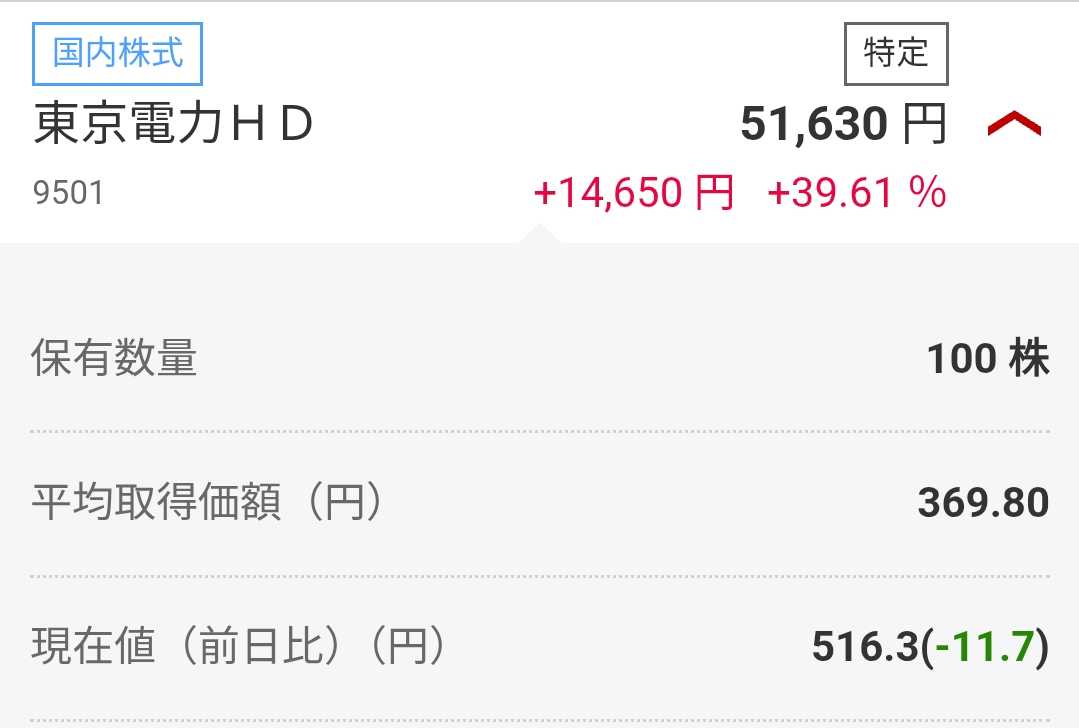This screenshot has height=728, width=1079.
Task: Tap the 株 unit after 100
Action: click(x=1029, y=358)
